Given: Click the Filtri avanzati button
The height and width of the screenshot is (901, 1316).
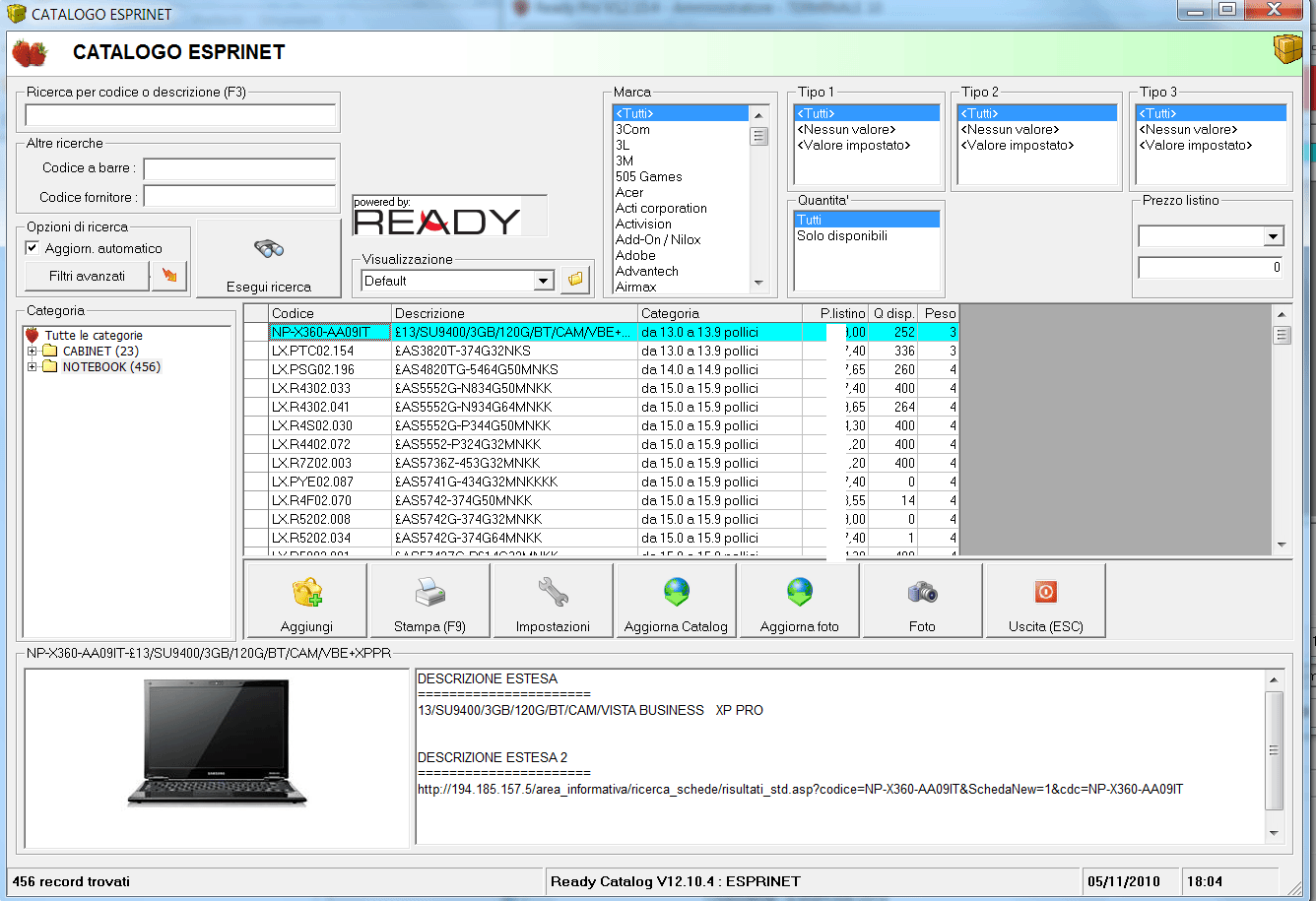Looking at the screenshot, I should [x=88, y=276].
